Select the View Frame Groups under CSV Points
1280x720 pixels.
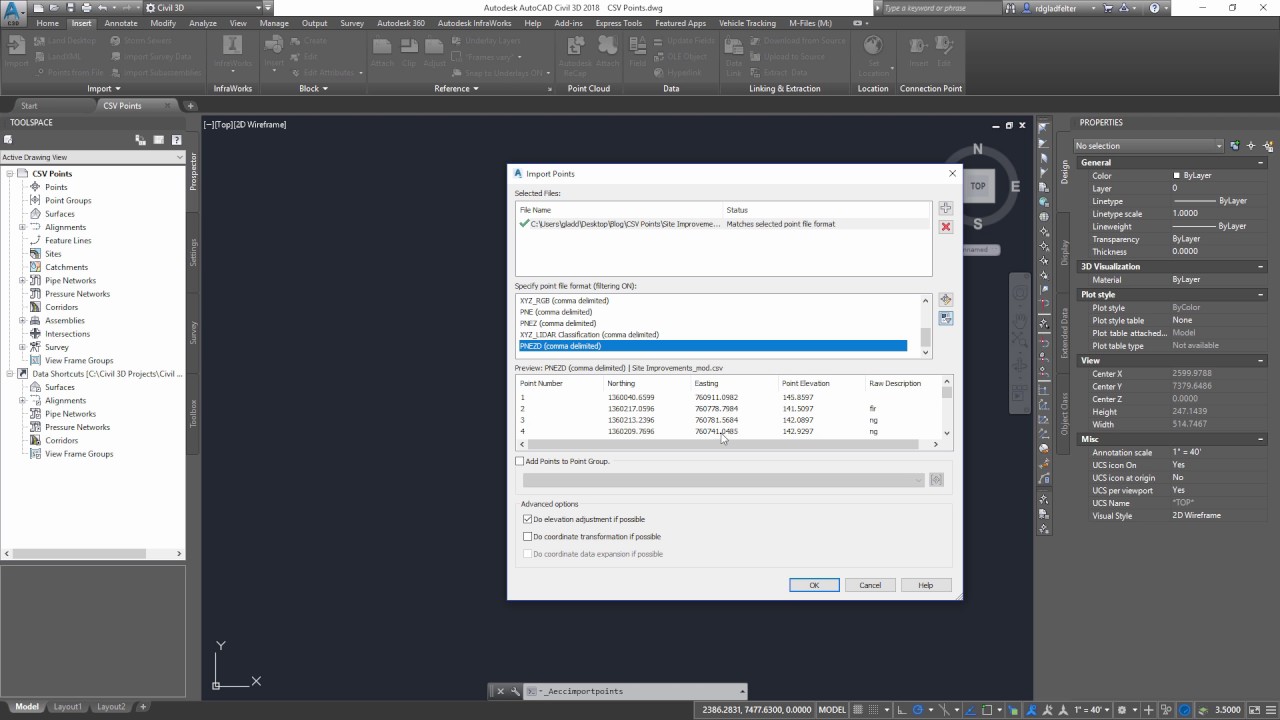(79, 361)
